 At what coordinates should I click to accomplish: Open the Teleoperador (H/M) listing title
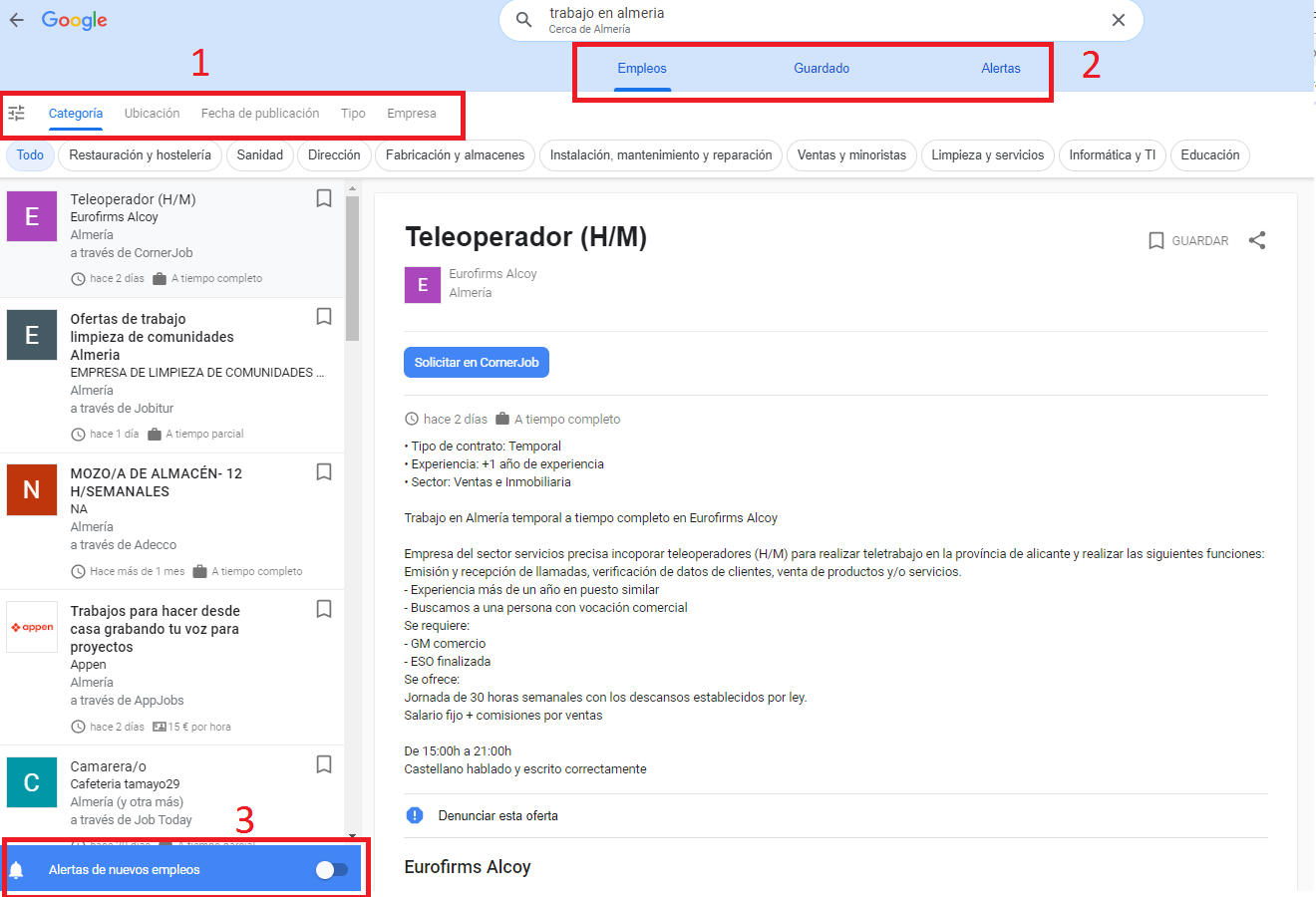click(133, 199)
